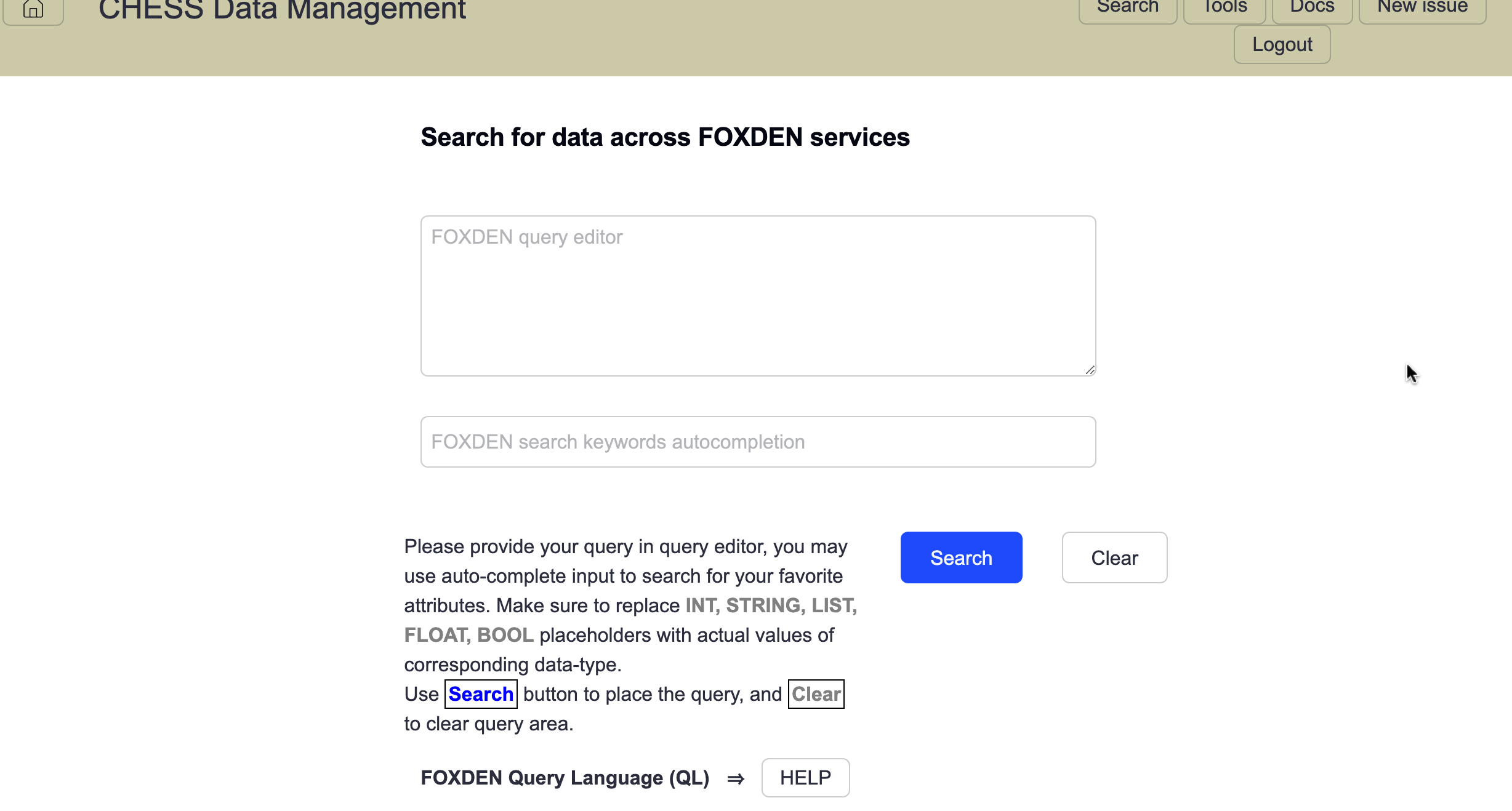Open the FOXDEN Query Language HELP button
Viewport: 1512px width, 811px height.
click(805, 778)
